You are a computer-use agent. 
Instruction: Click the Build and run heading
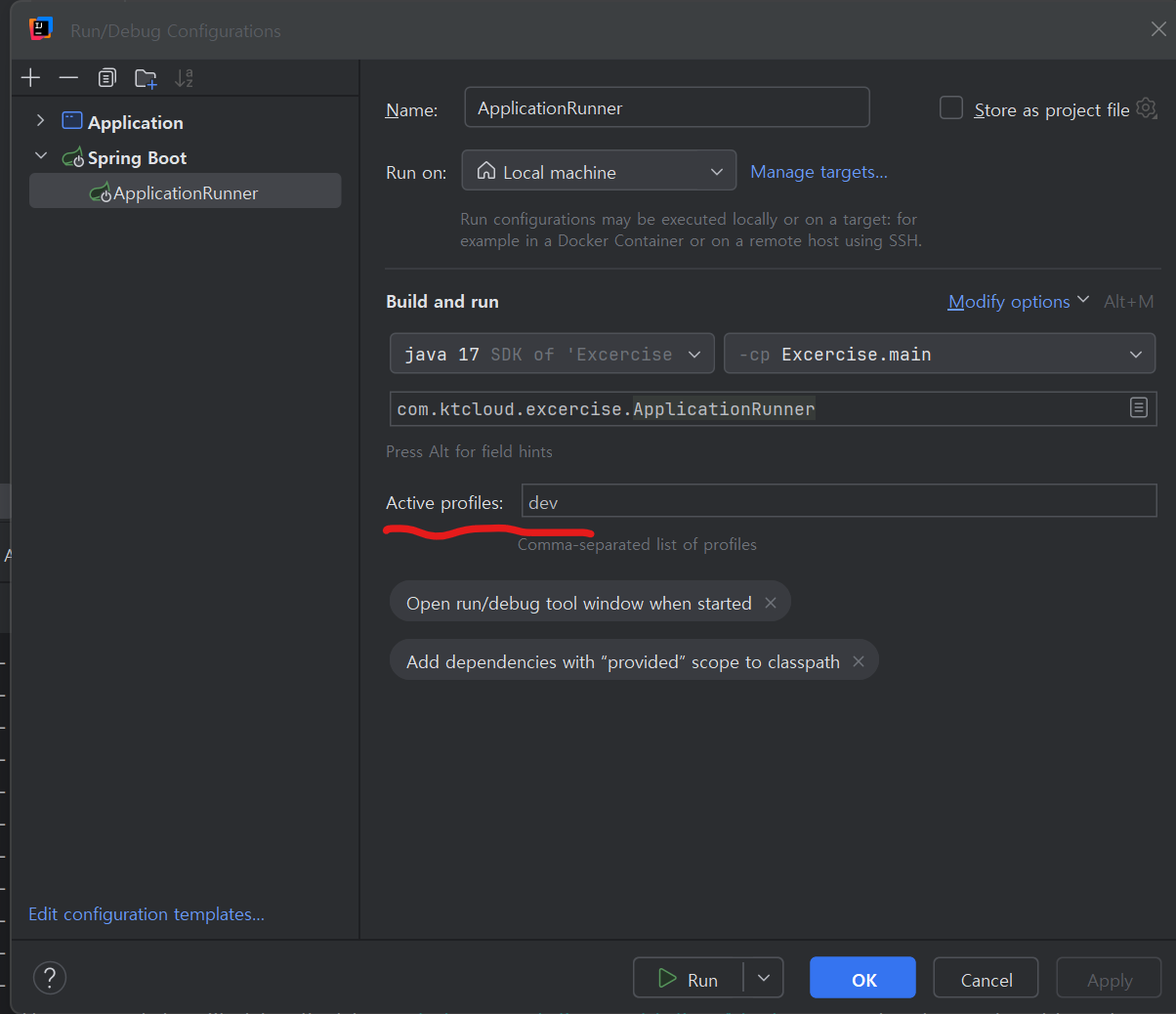coord(442,302)
